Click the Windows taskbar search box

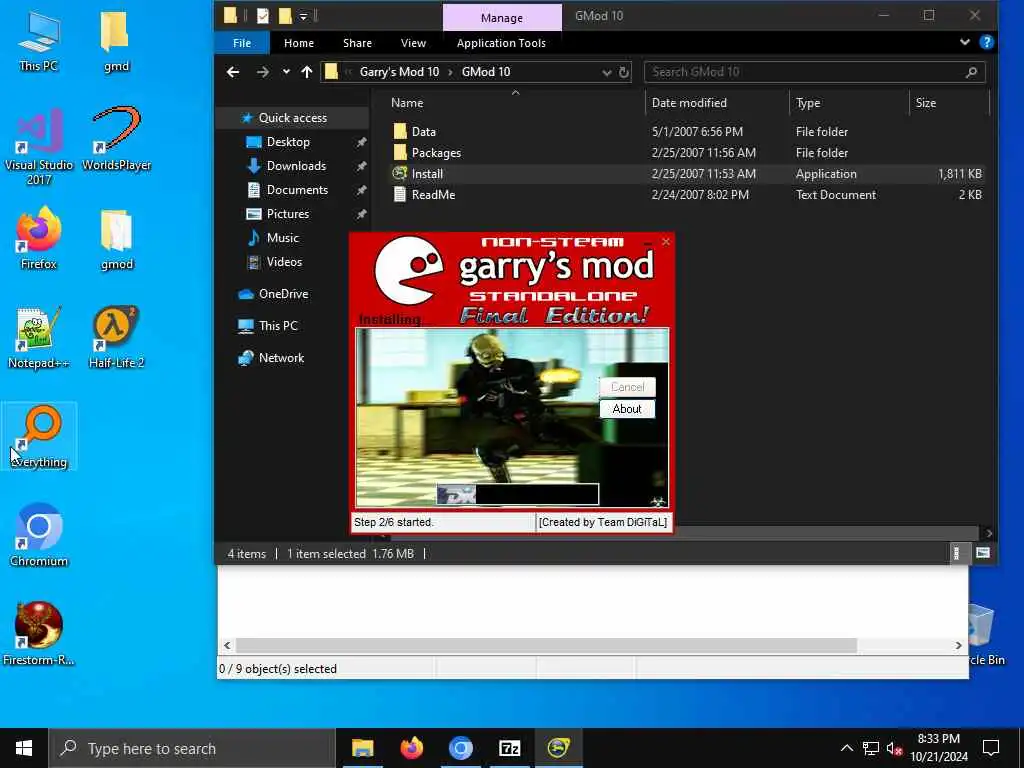[x=193, y=748]
